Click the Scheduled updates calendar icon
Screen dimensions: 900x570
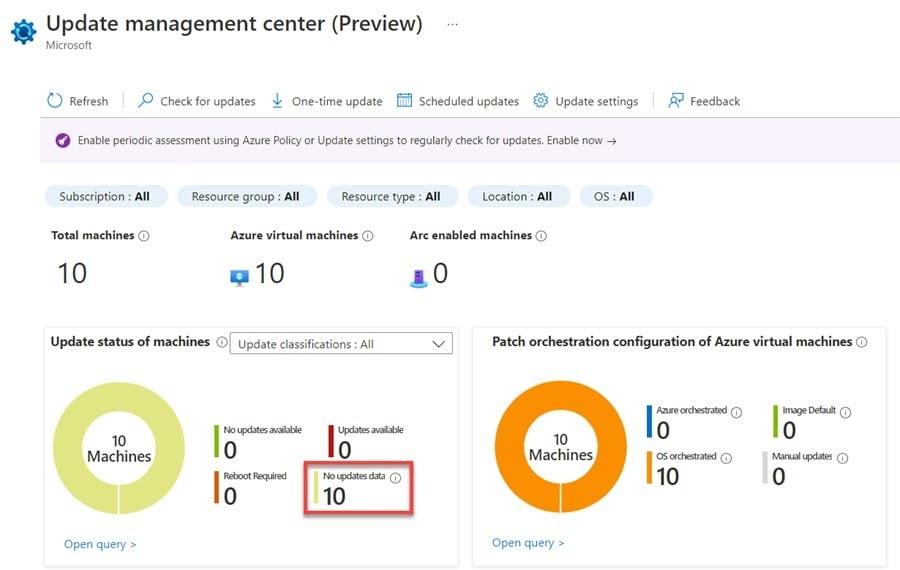click(x=405, y=100)
